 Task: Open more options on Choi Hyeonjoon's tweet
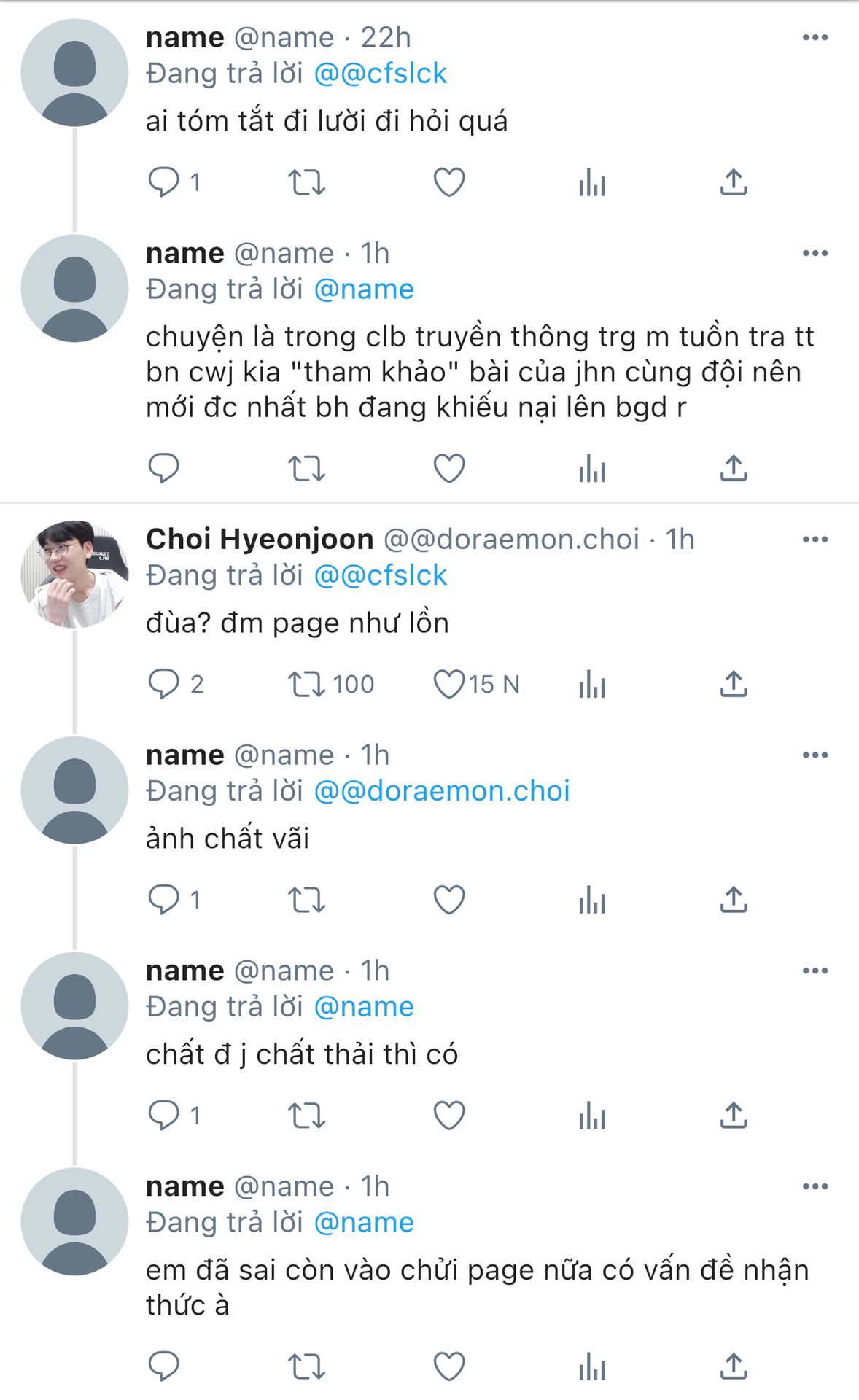pos(815,540)
